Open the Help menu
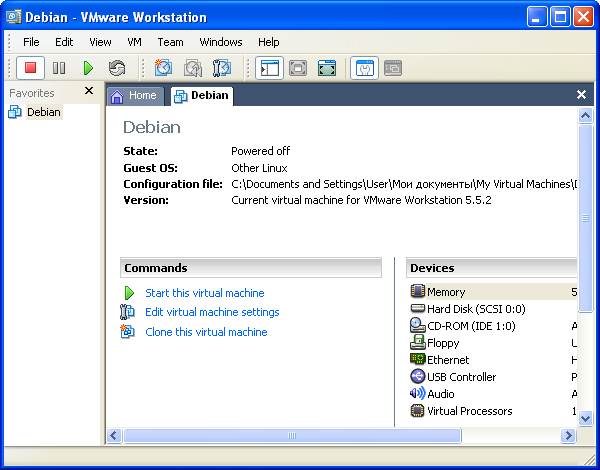600x470 pixels. (269, 42)
